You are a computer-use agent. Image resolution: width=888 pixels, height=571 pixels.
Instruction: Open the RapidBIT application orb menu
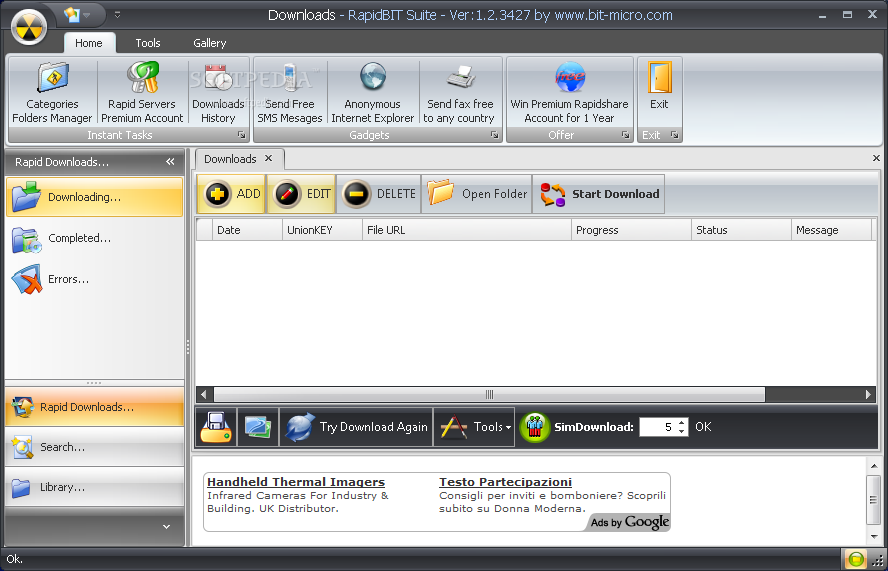(28, 27)
